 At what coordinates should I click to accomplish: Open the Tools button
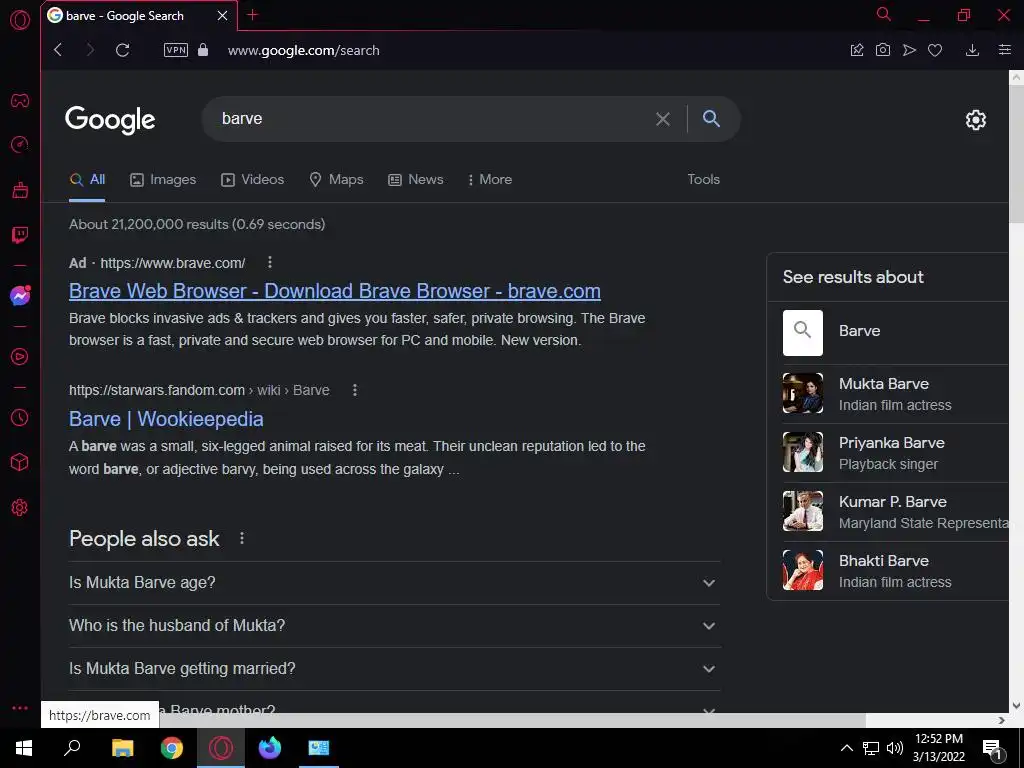pos(703,180)
